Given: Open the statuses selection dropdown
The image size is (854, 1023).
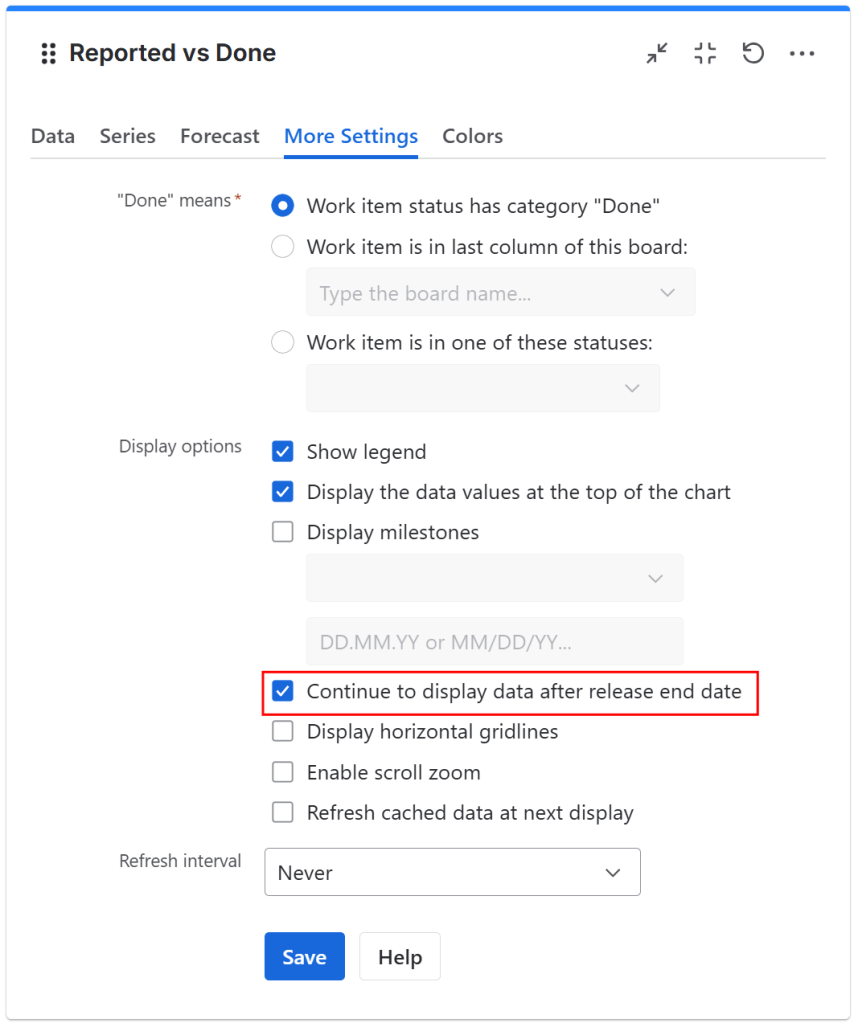Looking at the screenshot, I should (x=483, y=388).
